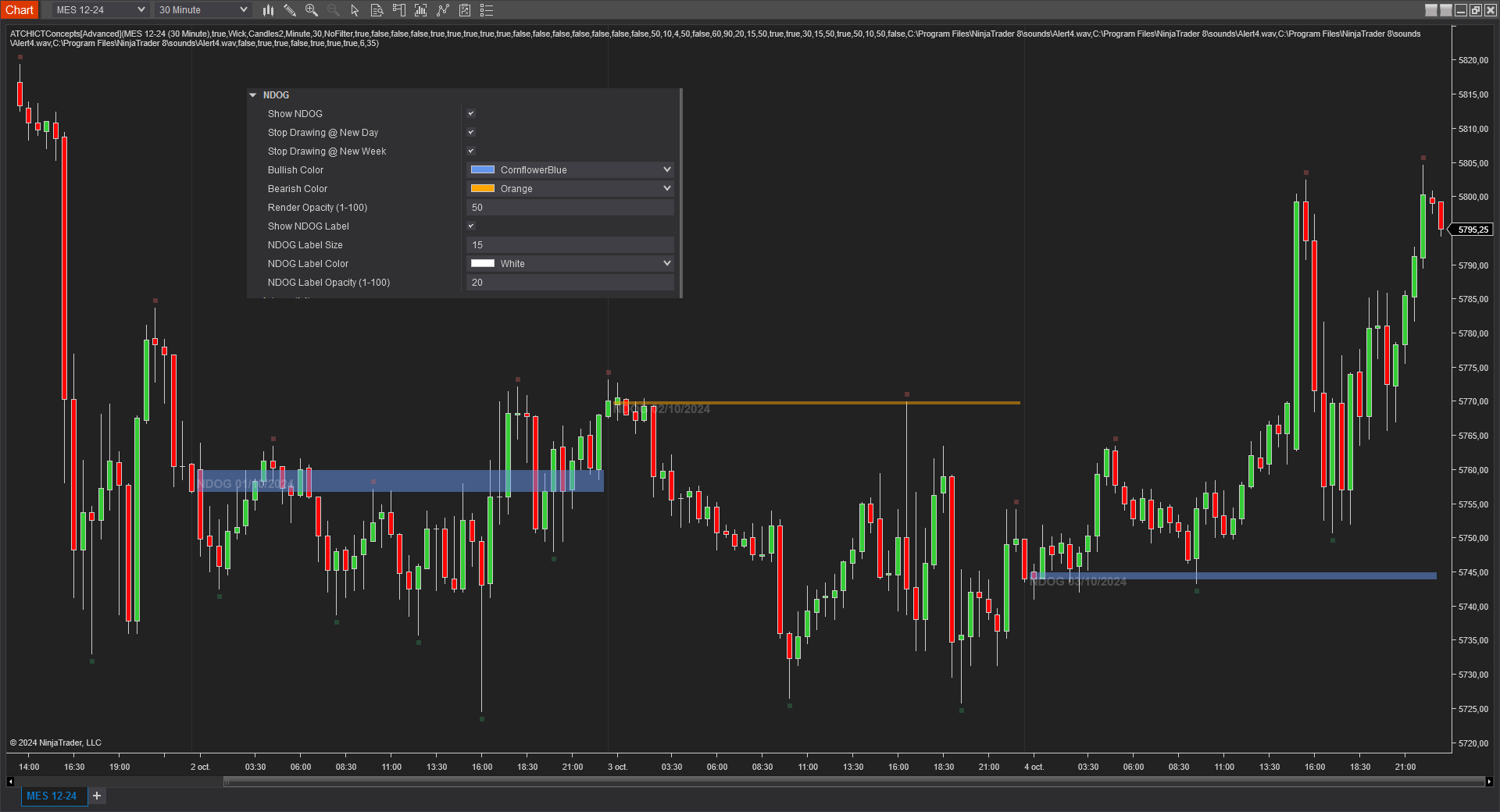Edit Render Opacity value 50 field
Screen dimensions: 1500x812
(x=570, y=208)
